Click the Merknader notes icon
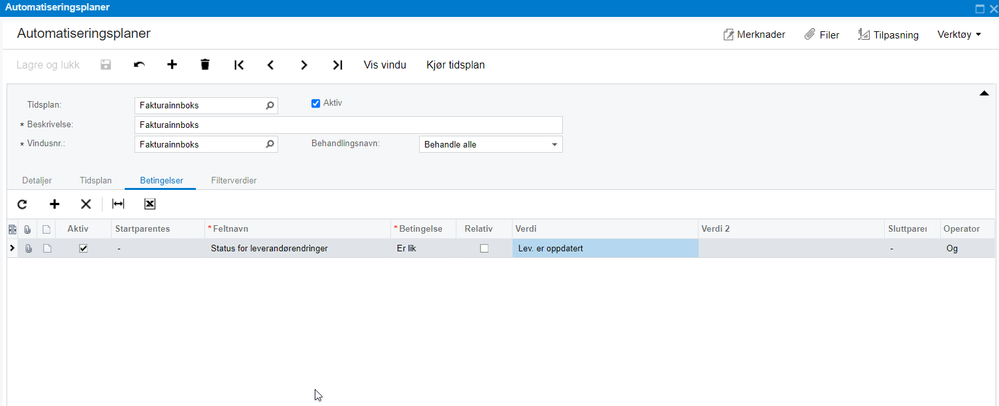Image resolution: width=999 pixels, height=406 pixels. [x=728, y=34]
